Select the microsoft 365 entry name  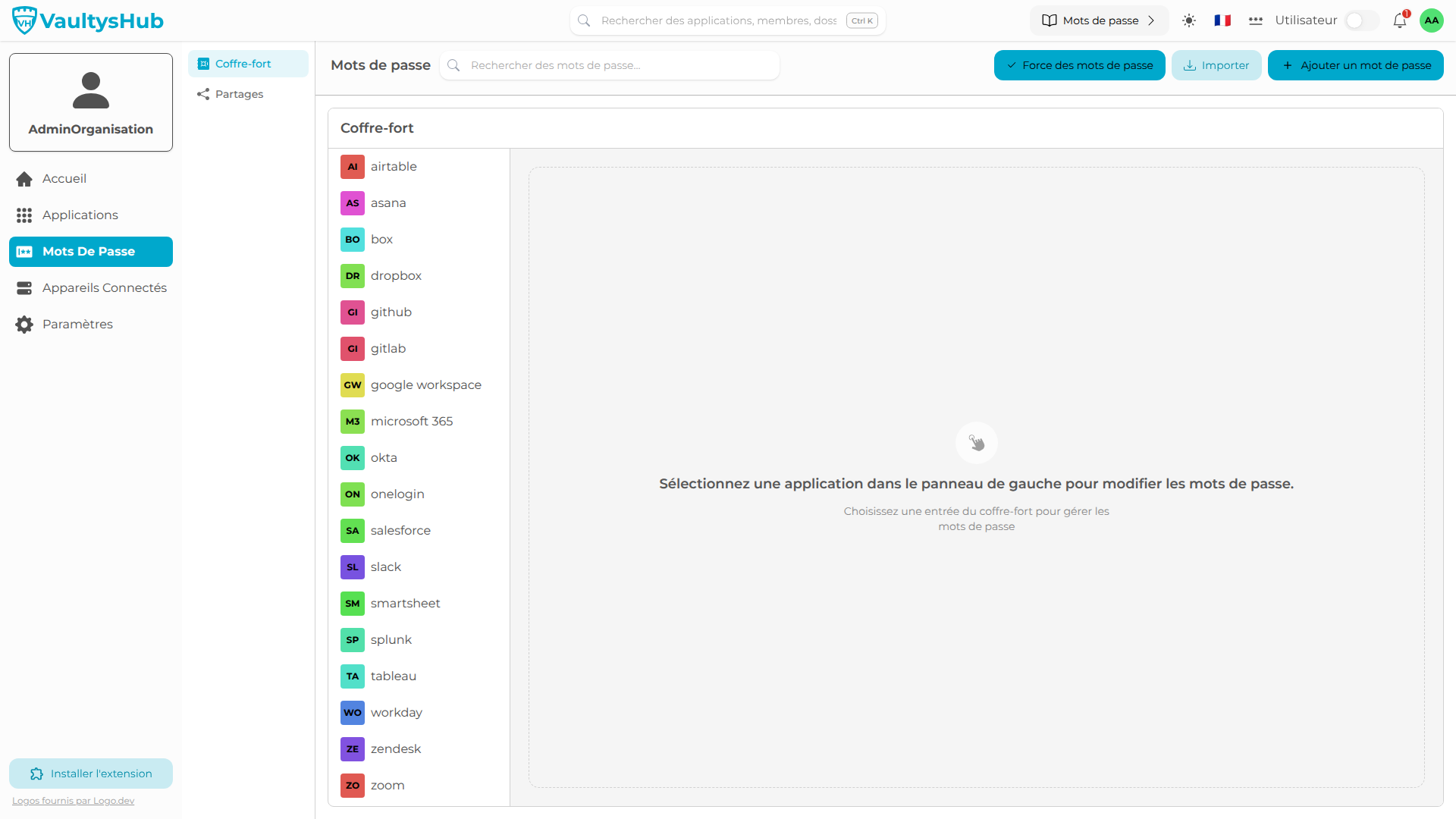click(x=412, y=422)
